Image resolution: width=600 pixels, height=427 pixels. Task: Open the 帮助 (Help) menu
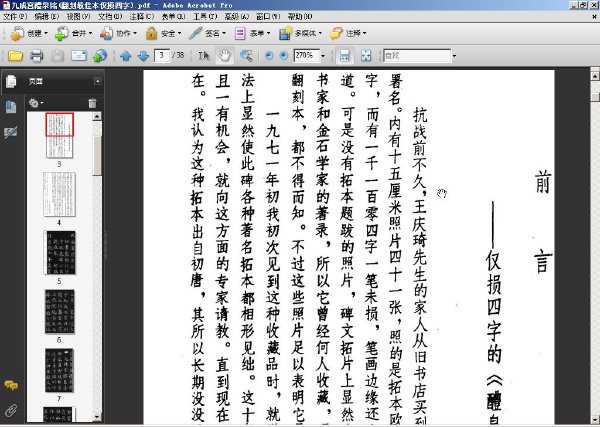coord(300,16)
